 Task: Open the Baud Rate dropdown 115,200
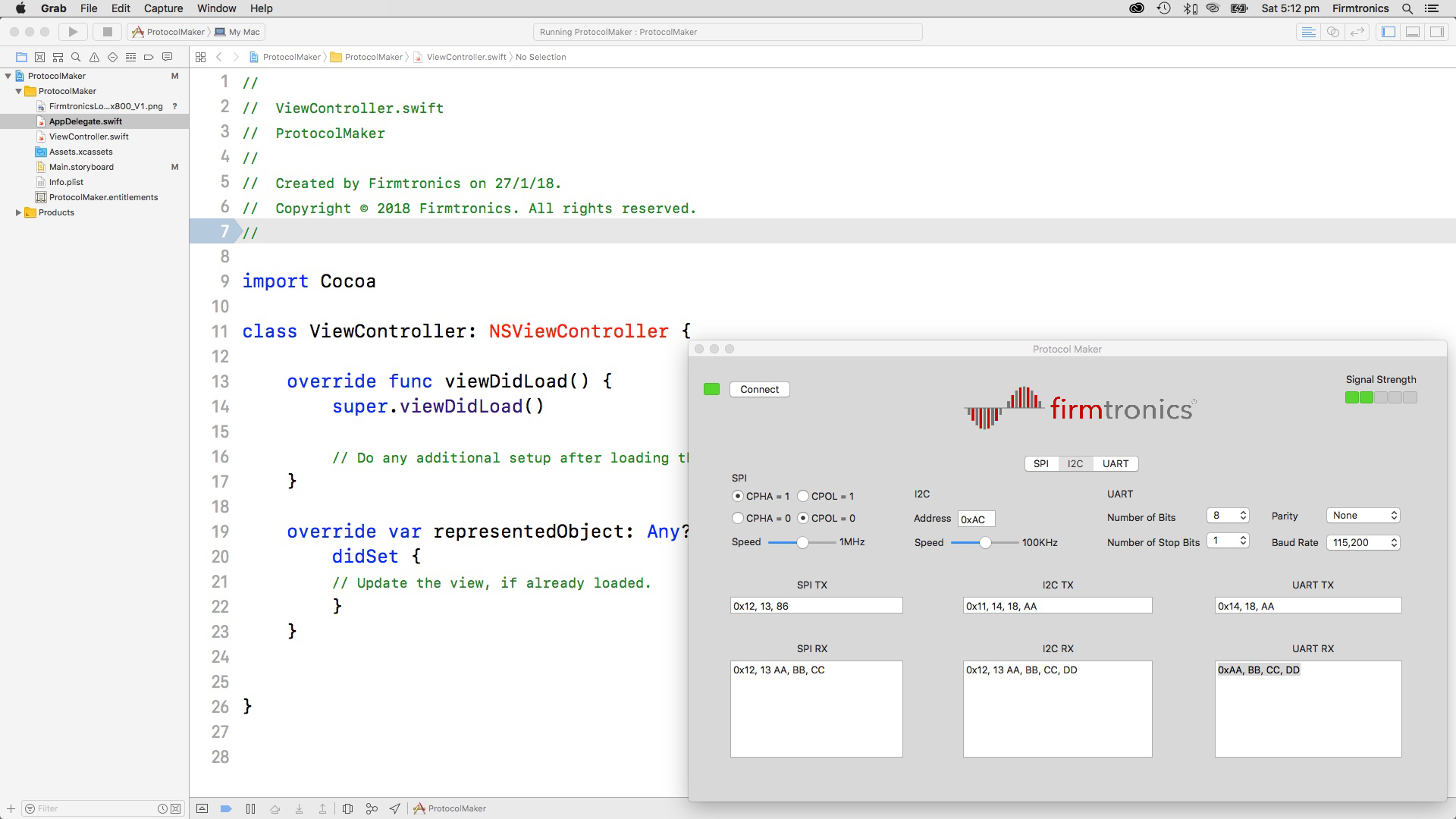point(1363,542)
